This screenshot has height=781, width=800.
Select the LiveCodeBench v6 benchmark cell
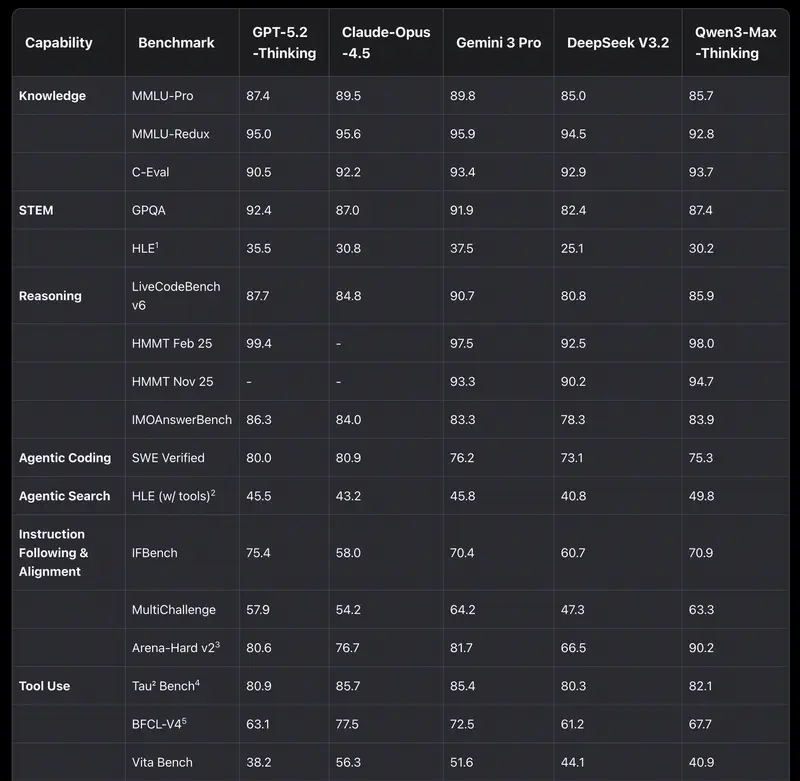176,296
